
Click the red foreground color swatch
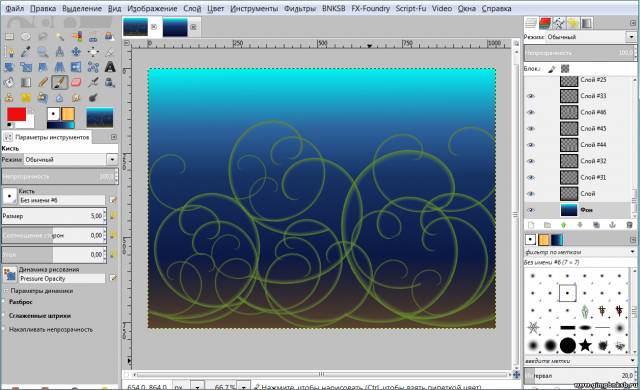[16, 114]
